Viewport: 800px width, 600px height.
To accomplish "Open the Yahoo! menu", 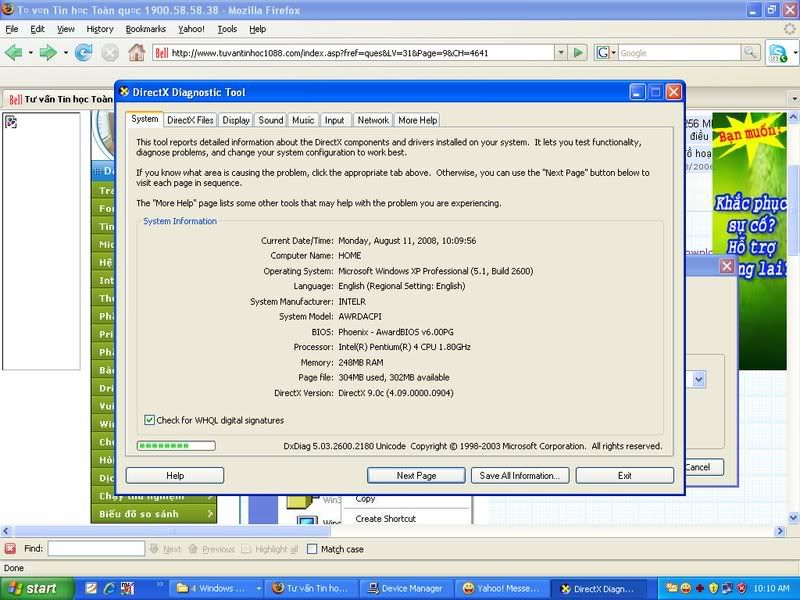I will coord(191,29).
